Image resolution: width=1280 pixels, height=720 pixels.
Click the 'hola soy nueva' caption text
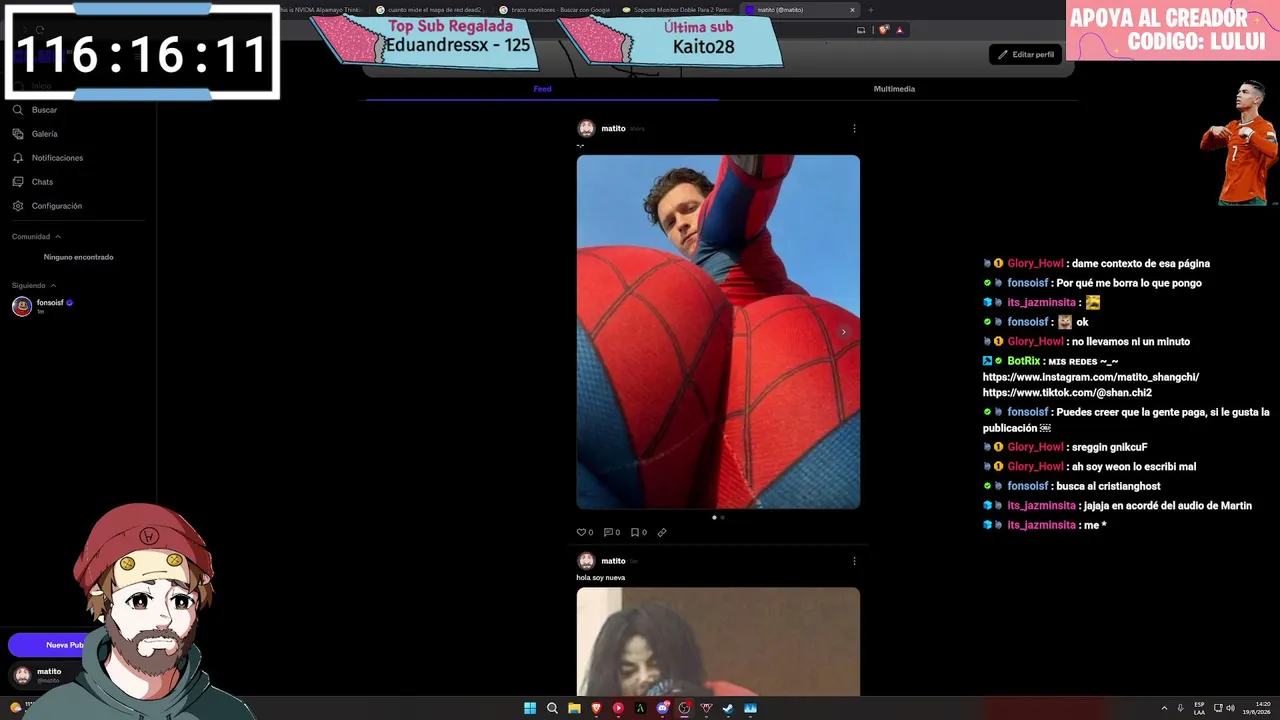pyautogui.click(x=601, y=578)
